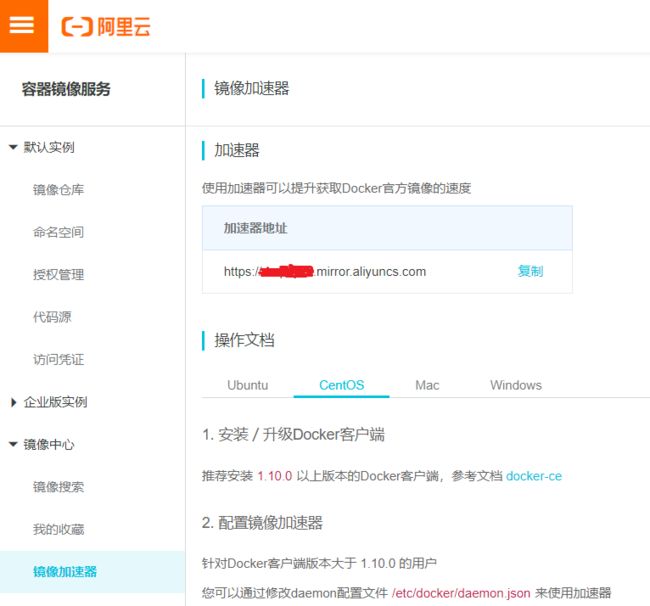
Task: Select 镜像加速器 sidebar item
Action: tap(92, 572)
